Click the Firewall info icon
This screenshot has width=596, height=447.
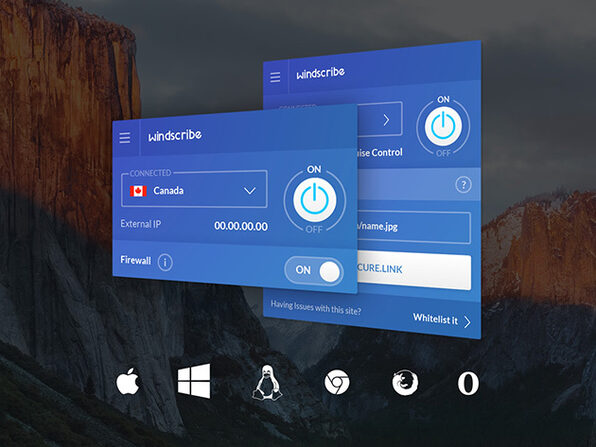click(x=165, y=262)
